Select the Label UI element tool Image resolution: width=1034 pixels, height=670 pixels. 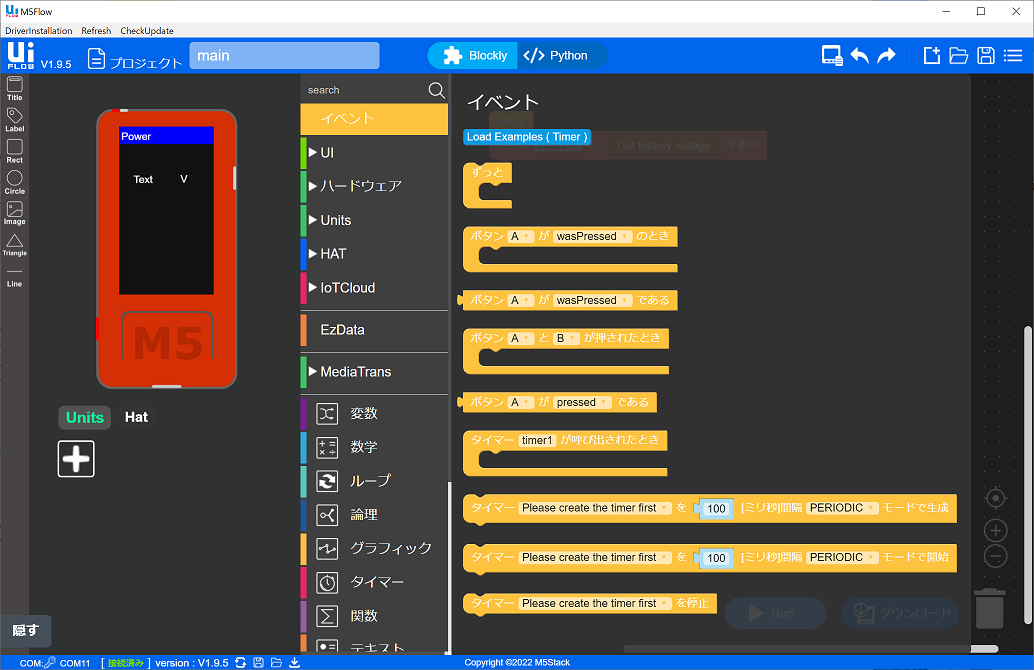(15, 120)
